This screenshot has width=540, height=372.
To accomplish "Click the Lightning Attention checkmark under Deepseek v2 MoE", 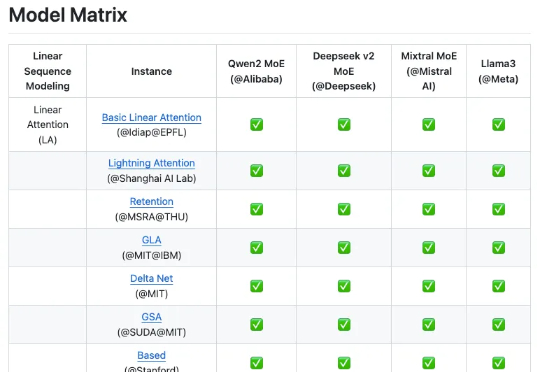I will [344, 170].
